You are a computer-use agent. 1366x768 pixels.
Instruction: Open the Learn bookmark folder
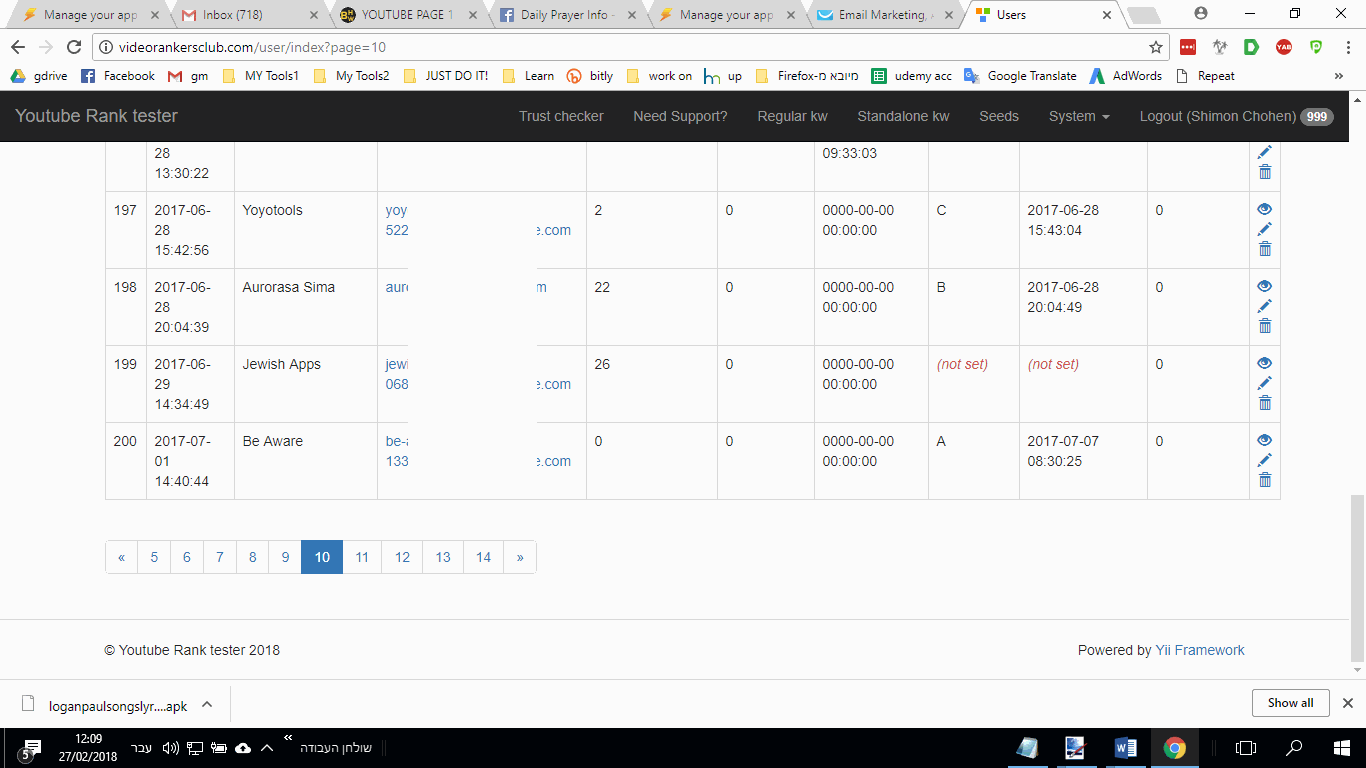pos(528,76)
